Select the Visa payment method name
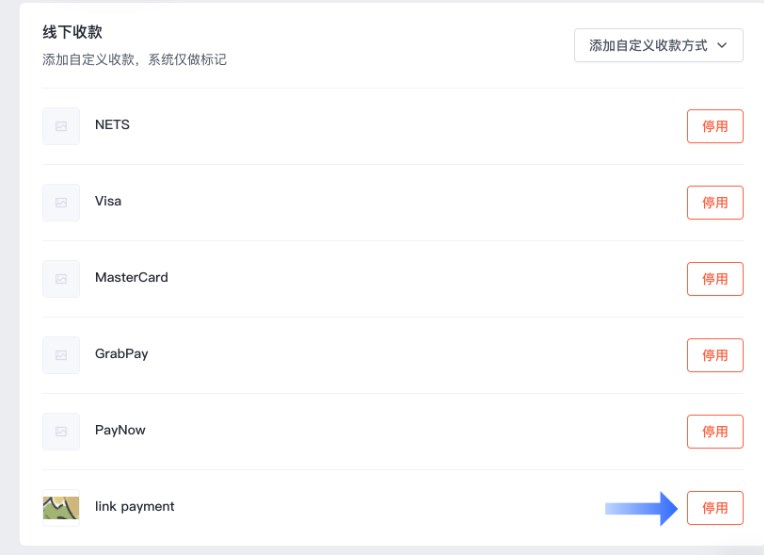The height and width of the screenshot is (555, 764). (108, 201)
